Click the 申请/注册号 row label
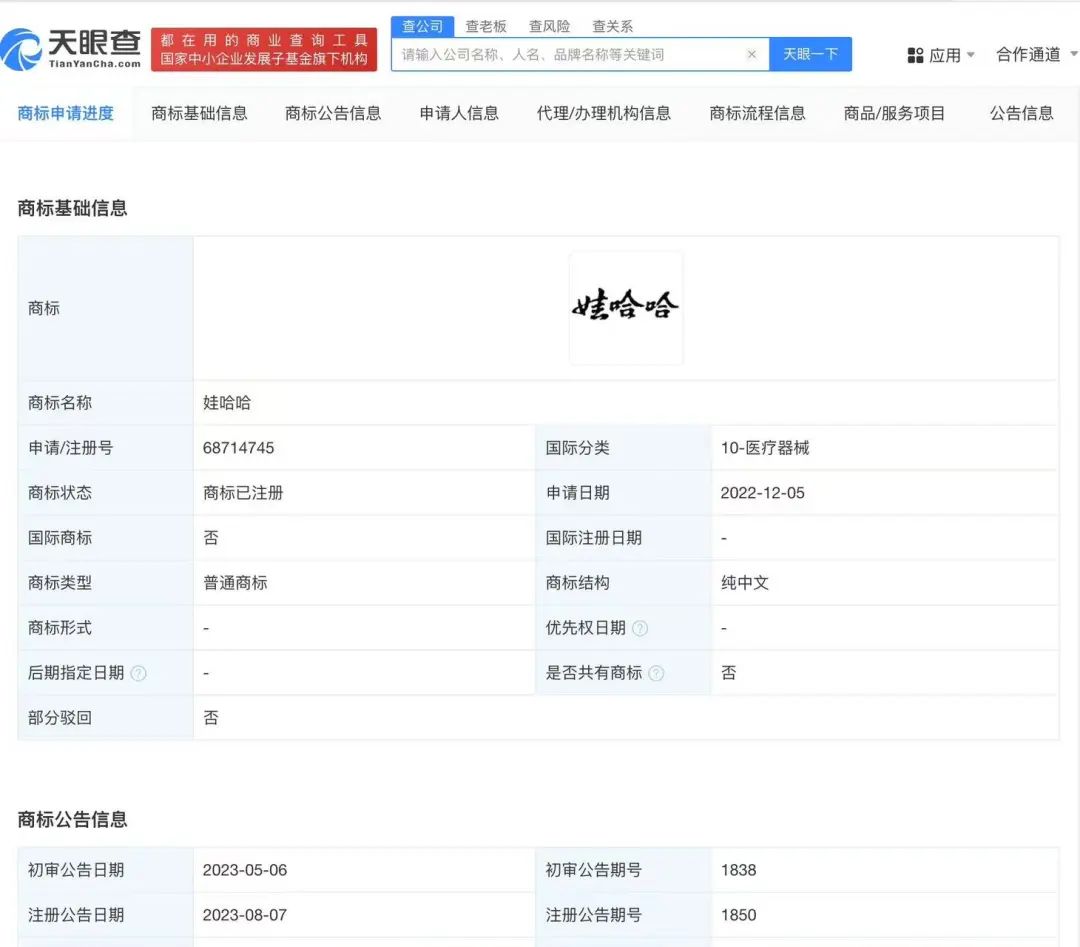Viewport: 1080px width, 947px height. click(x=70, y=448)
